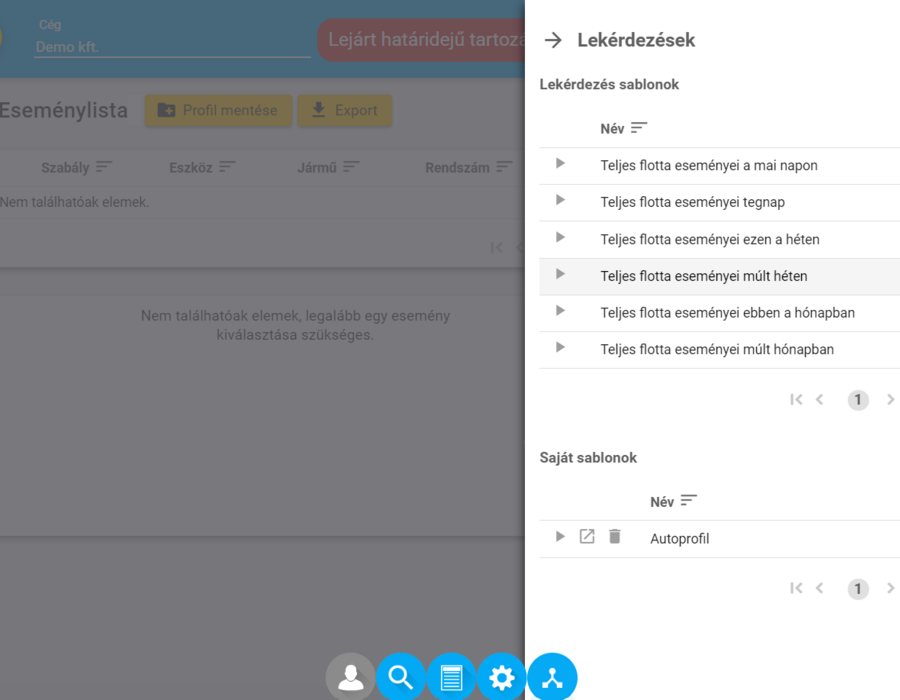Viewport: 900px width, 700px height.
Task: Go to next page of Saját sablonok
Action: [x=890, y=588]
